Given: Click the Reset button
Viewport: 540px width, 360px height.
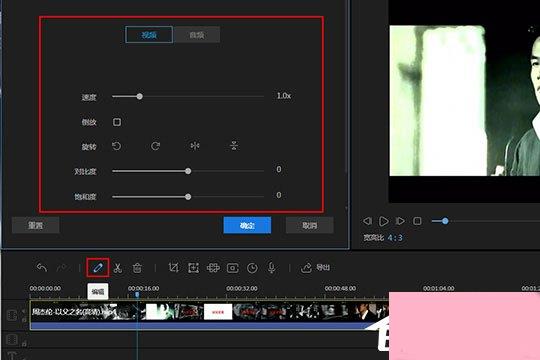Looking at the screenshot, I should click(35, 225).
